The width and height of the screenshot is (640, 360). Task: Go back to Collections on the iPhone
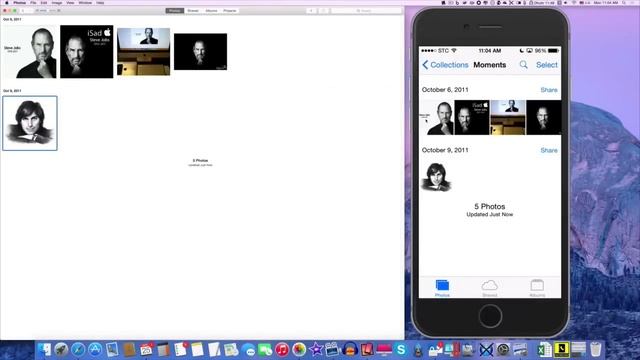tap(445, 65)
